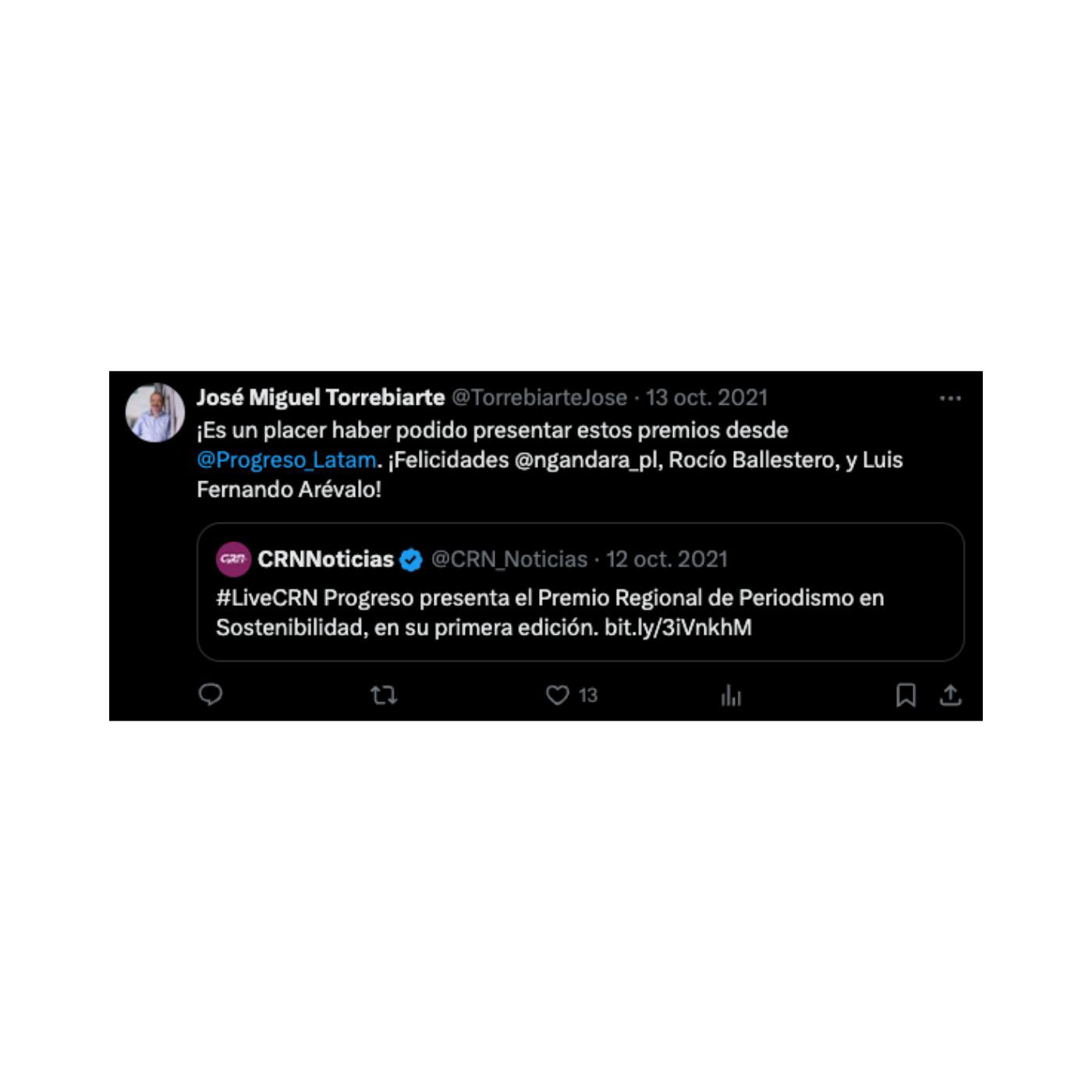This screenshot has height=1092, width=1092.
Task: Click the reply speech bubble icon
Action: pos(211,694)
